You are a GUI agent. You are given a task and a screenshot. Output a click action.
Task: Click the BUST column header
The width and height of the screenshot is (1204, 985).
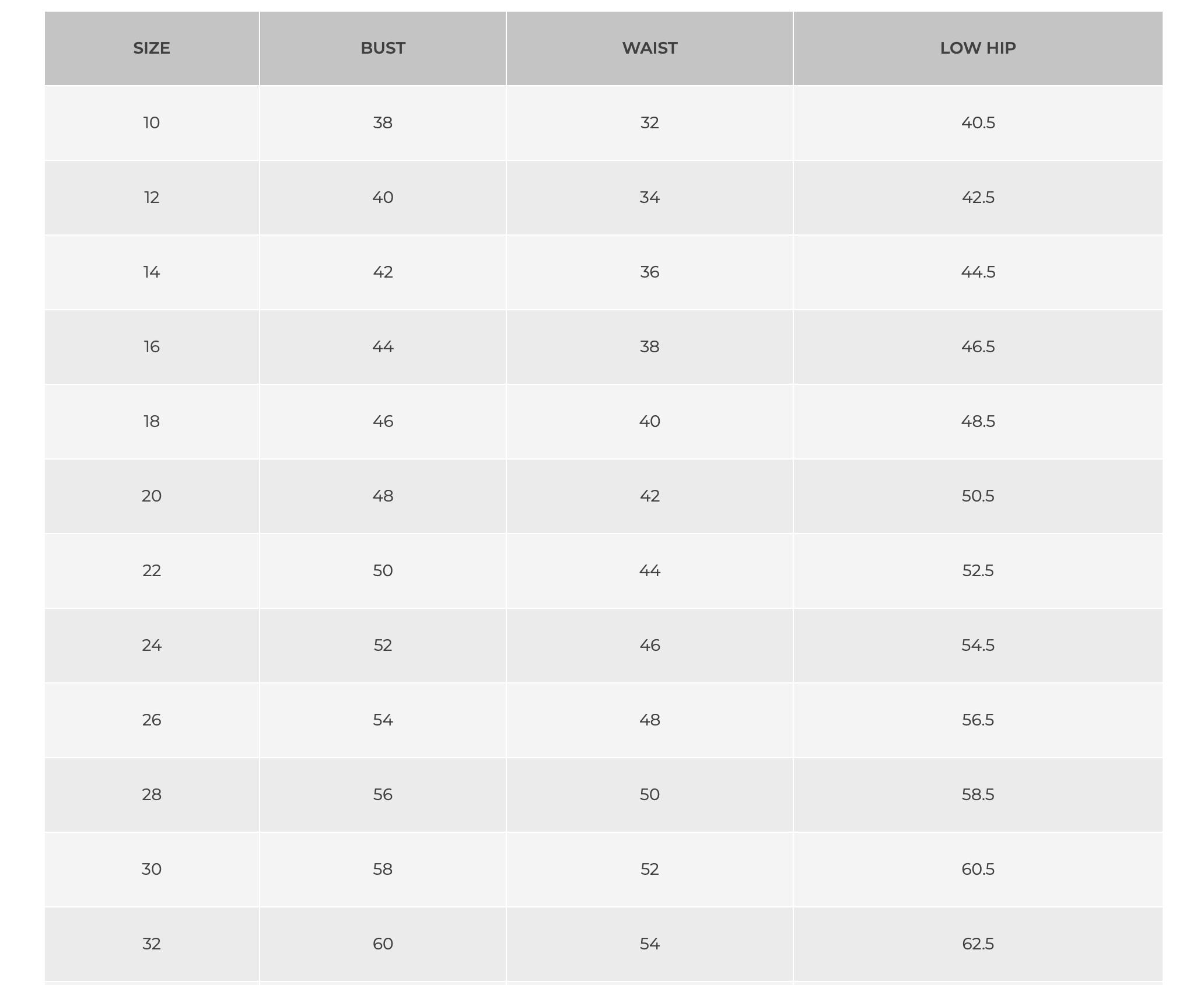point(383,48)
